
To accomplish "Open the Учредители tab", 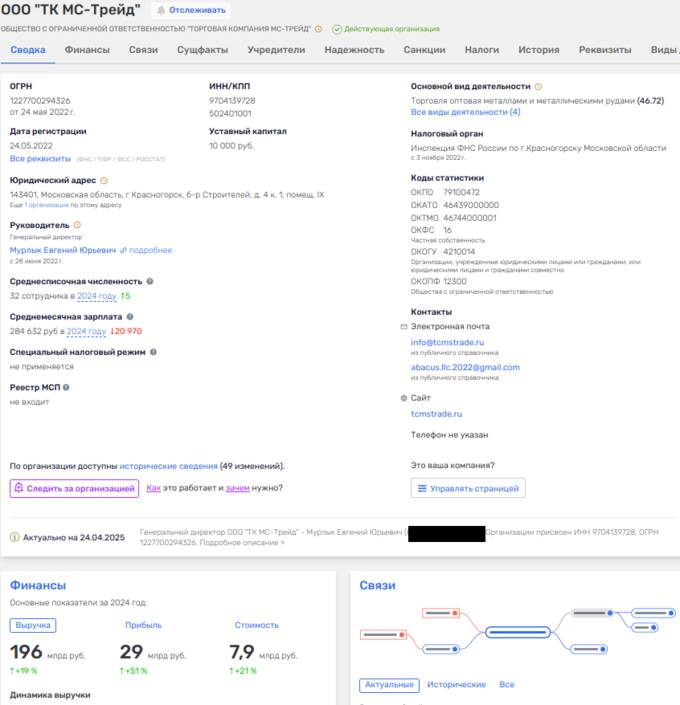I will pos(276,50).
